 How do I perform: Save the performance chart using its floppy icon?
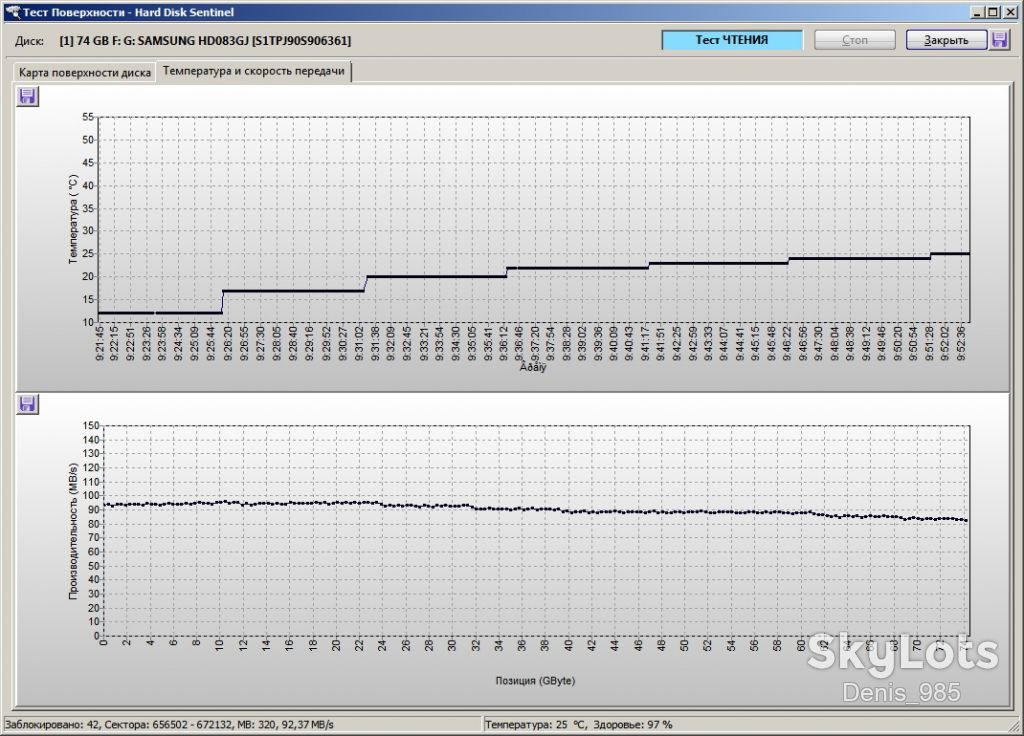pos(27,404)
